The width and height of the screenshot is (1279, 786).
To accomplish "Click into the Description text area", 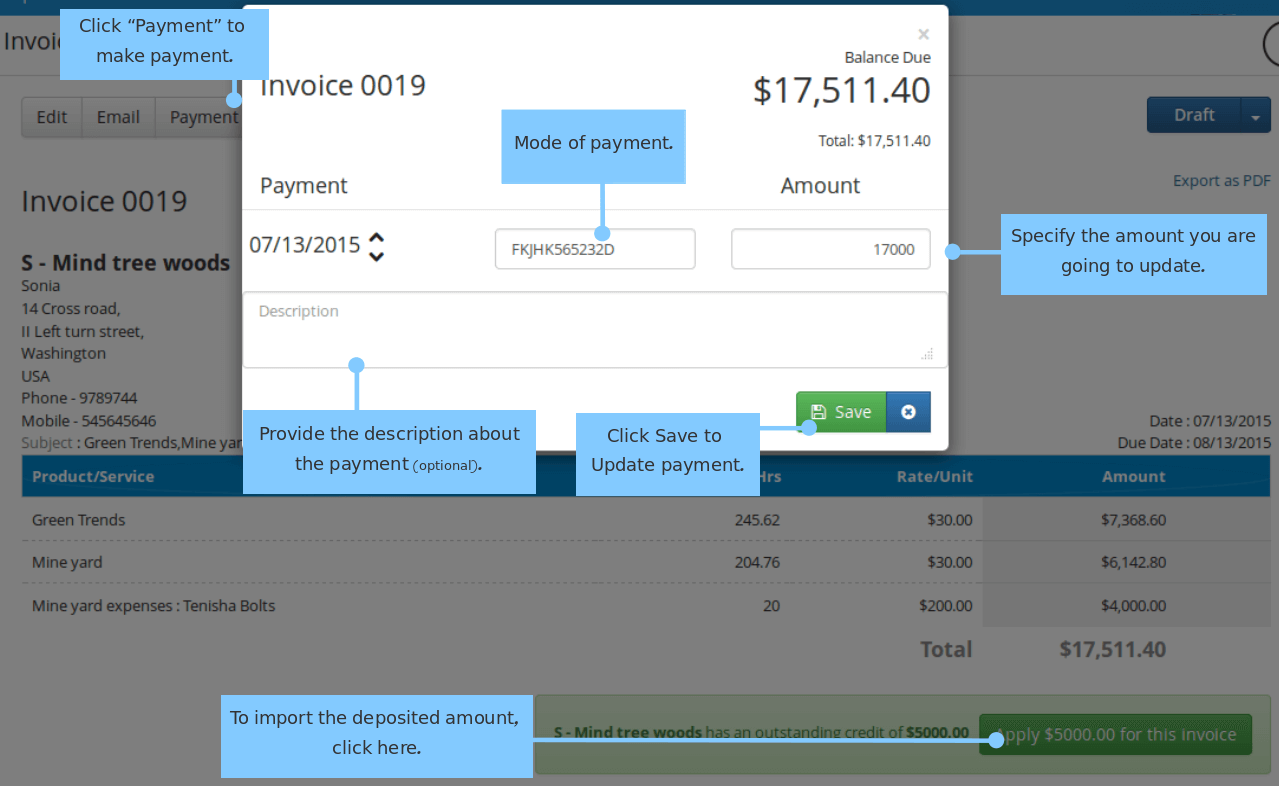I will (595, 330).
